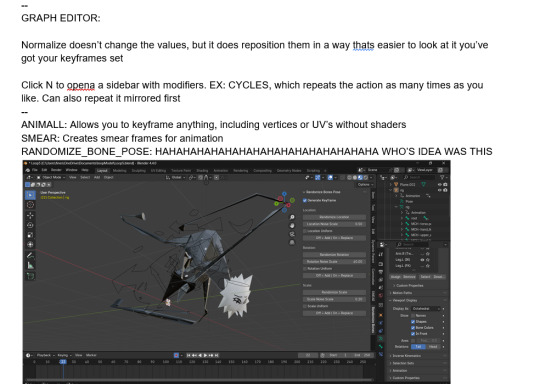Toggle the Location Uniform checkbox

pos(304,231)
